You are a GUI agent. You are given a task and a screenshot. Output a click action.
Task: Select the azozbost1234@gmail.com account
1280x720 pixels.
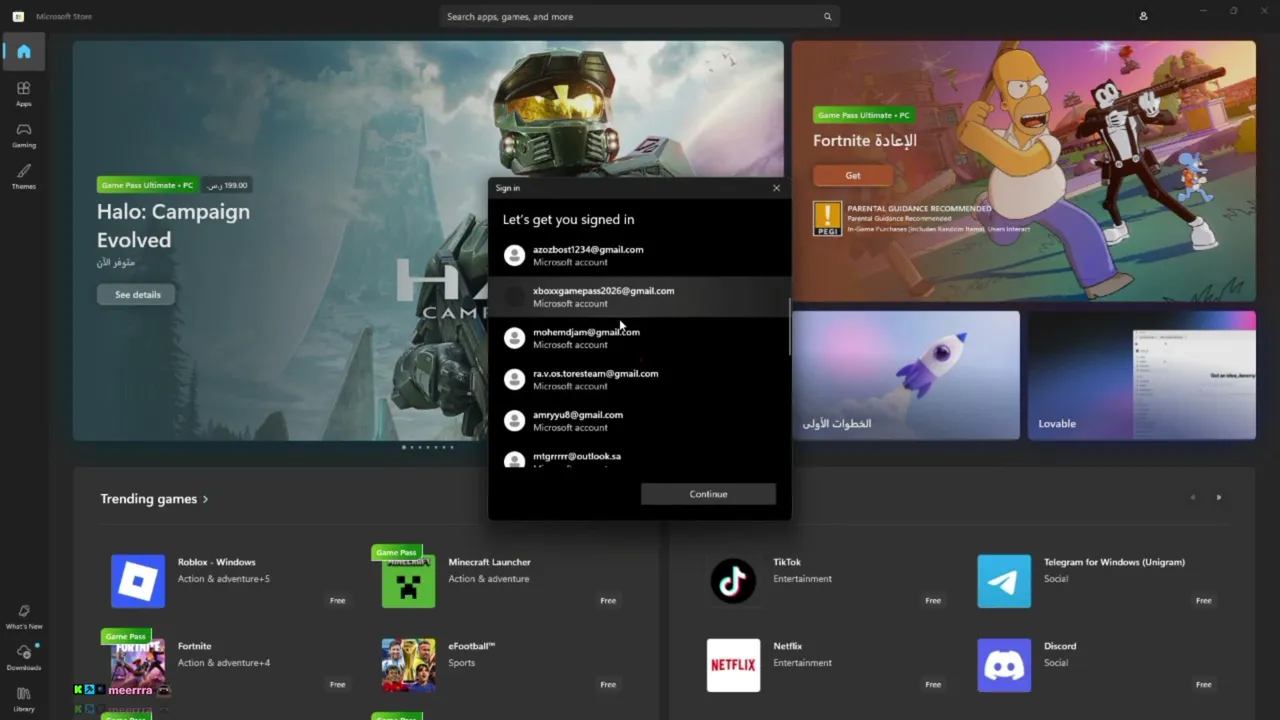(x=639, y=256)
